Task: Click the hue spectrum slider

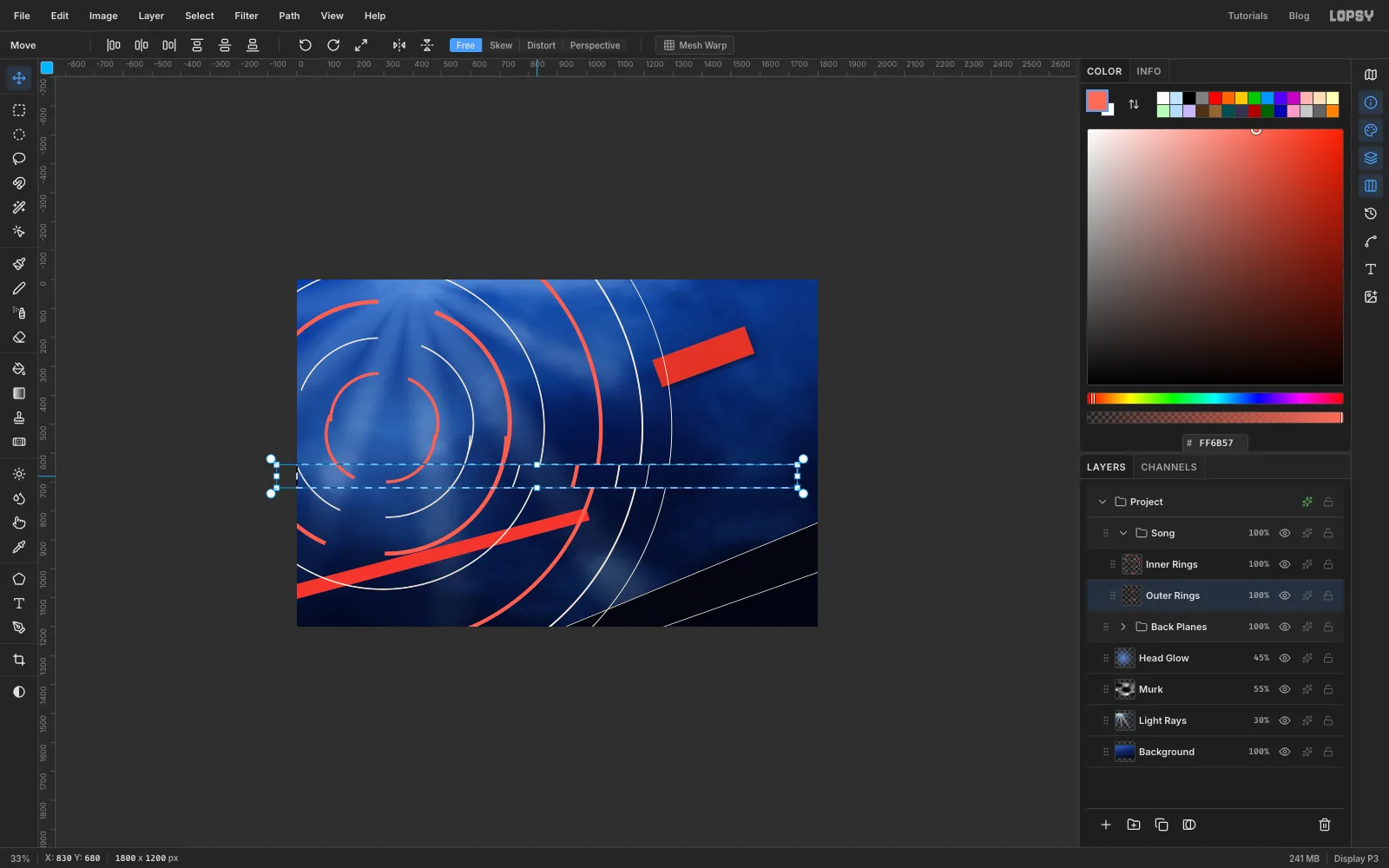Action: [x=1215, y=398]
